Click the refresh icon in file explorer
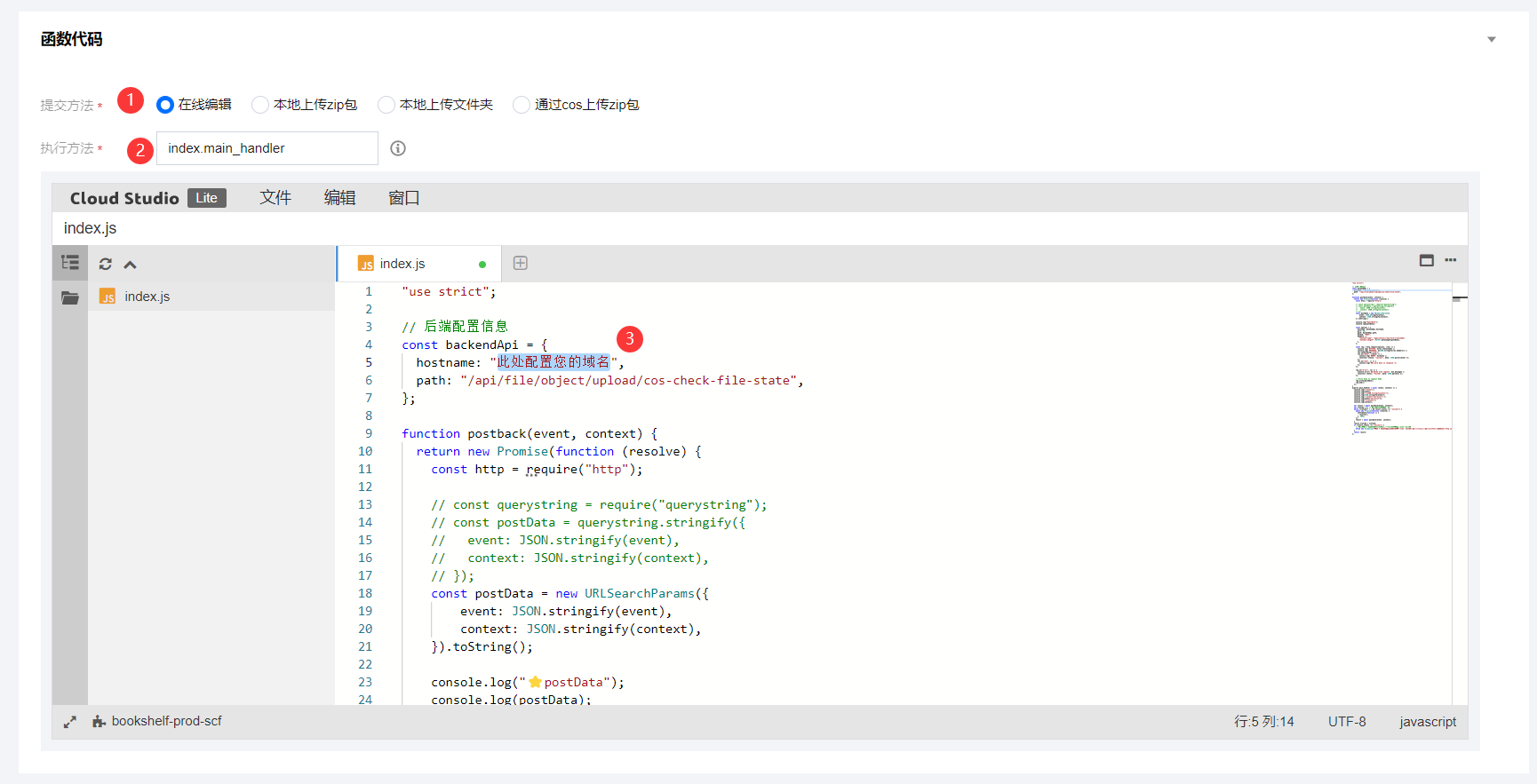 coord(106,264)
